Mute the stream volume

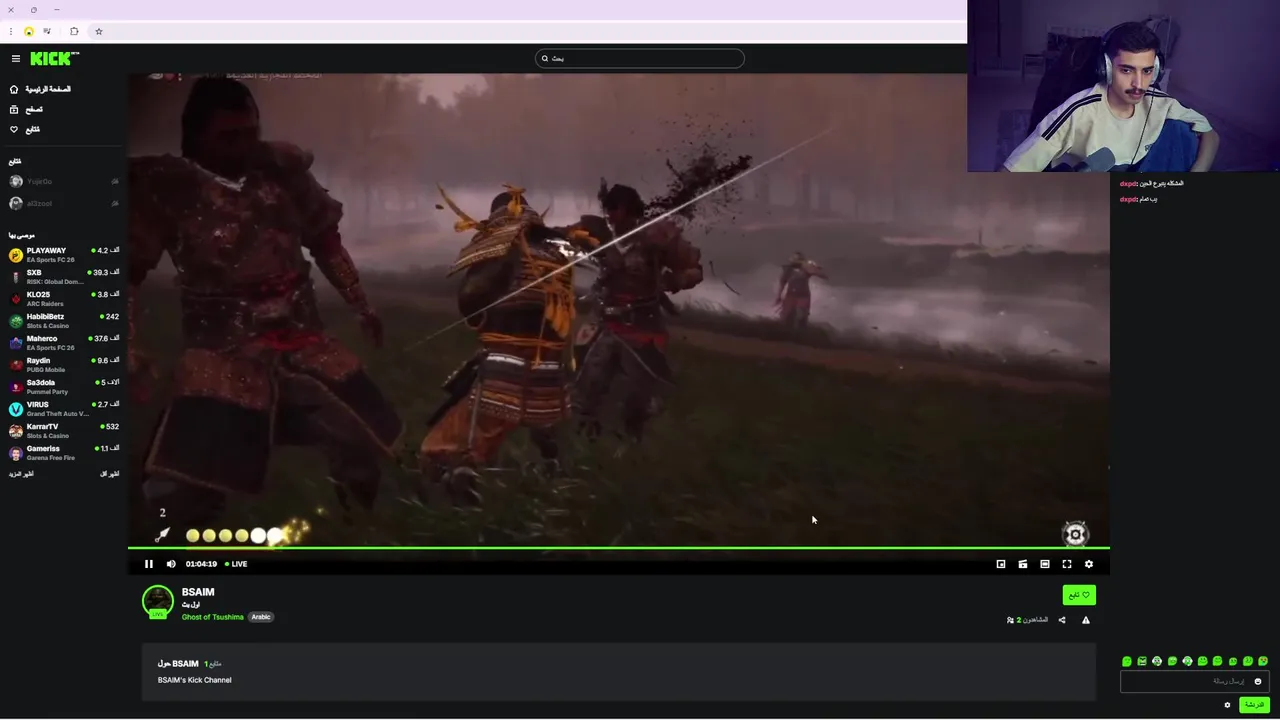click(171, 564)
